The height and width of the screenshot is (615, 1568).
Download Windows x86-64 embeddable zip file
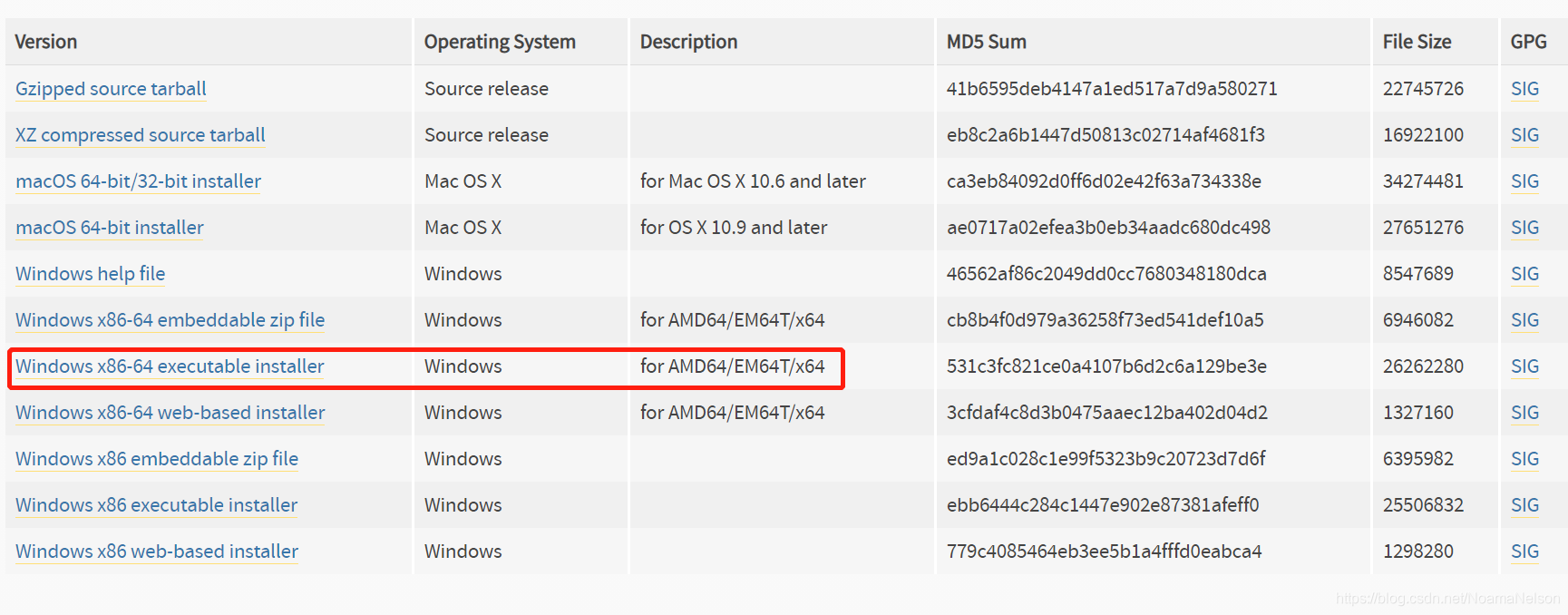(x=170, y=320)
